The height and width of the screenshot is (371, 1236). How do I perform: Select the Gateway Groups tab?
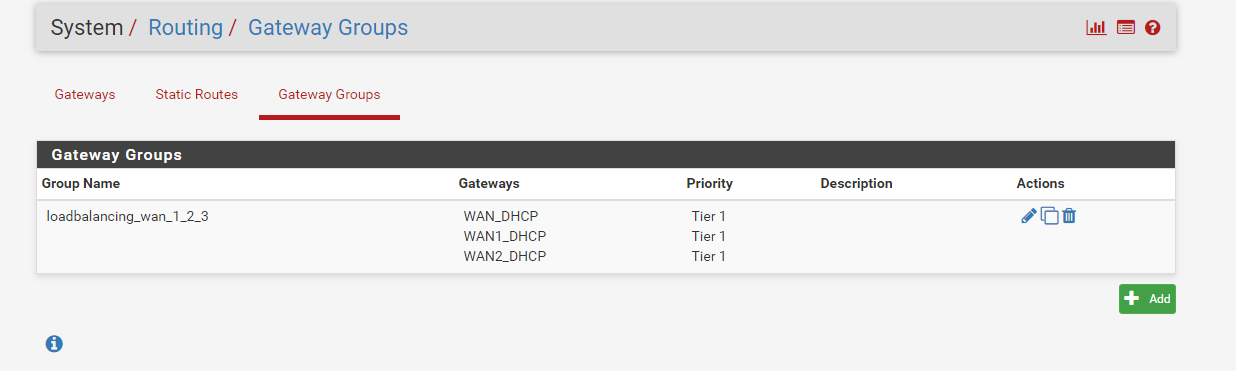click(x=329, y=95)
